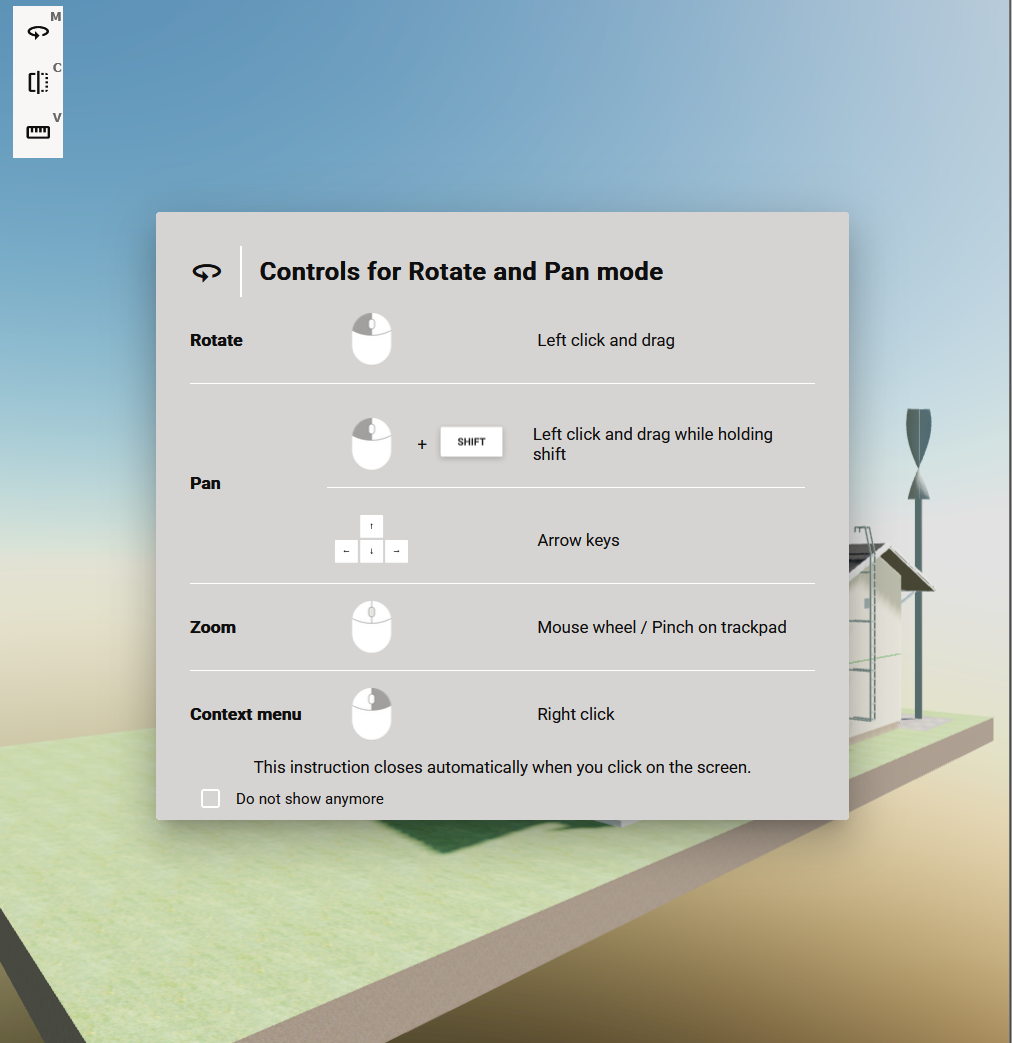Image resolution: width=1012 pixels, height=1043 pixels.
Task: Click the bold 'Zoom' label
Action: [x=213, y=627]
